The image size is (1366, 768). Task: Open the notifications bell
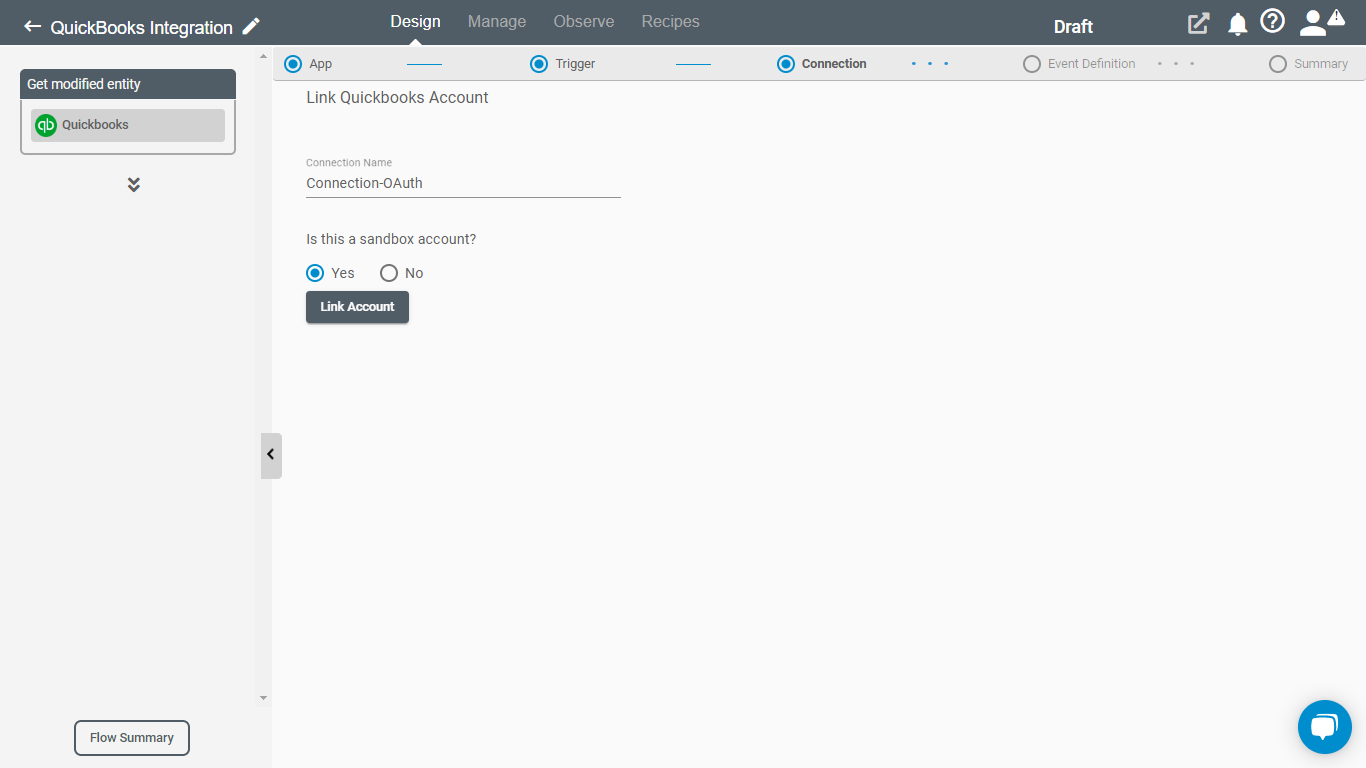1238,24
